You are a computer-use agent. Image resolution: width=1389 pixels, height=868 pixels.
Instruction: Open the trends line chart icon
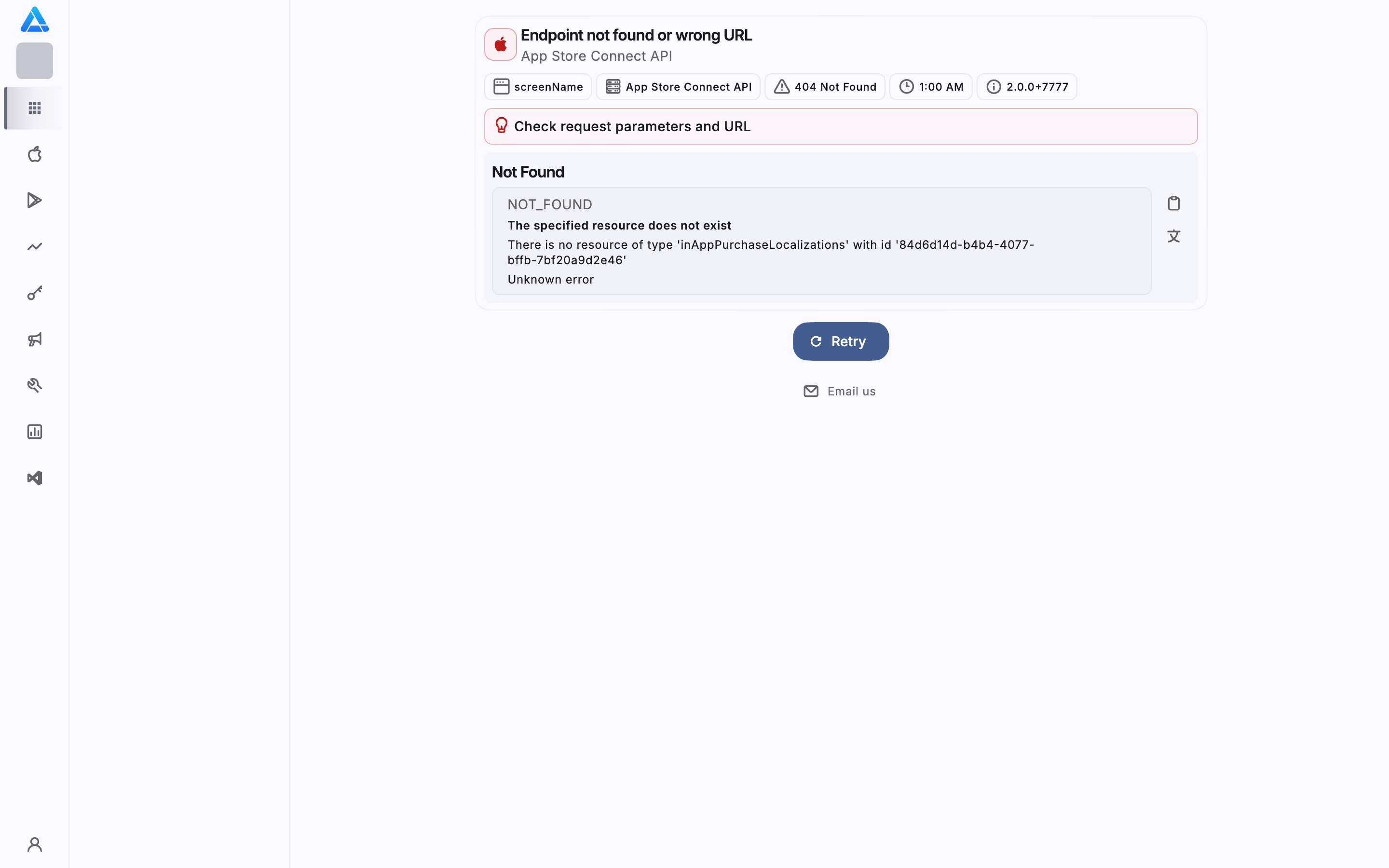point(34,247)
